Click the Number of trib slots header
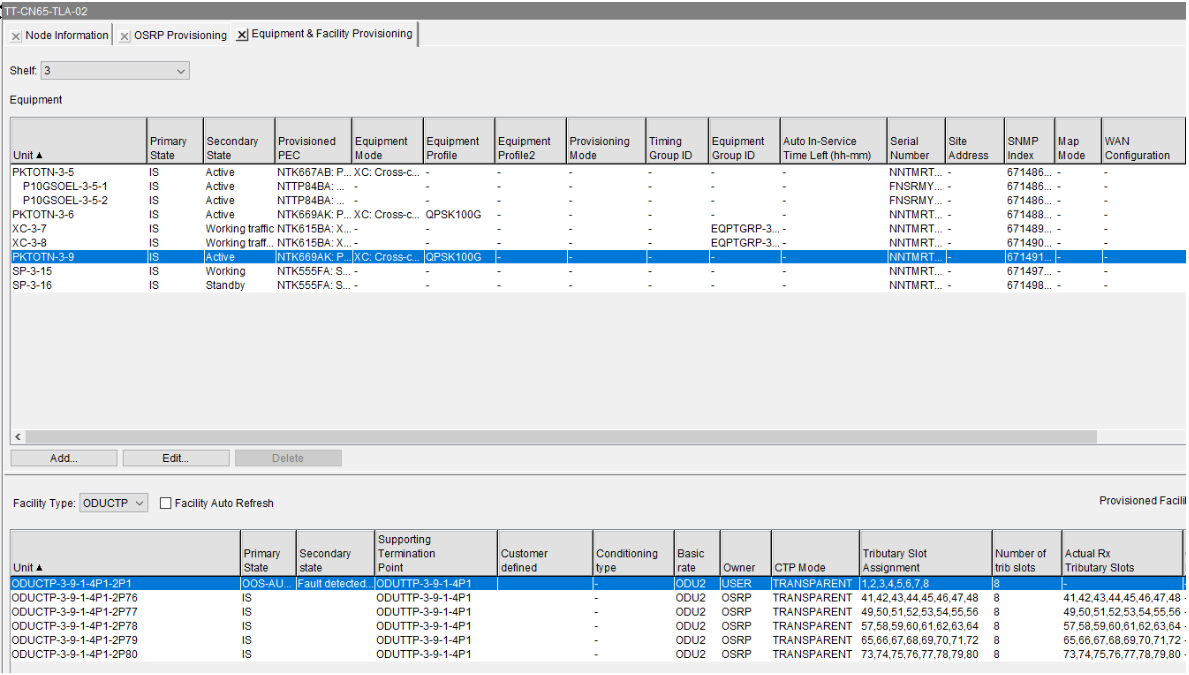 pos(1027,554)
